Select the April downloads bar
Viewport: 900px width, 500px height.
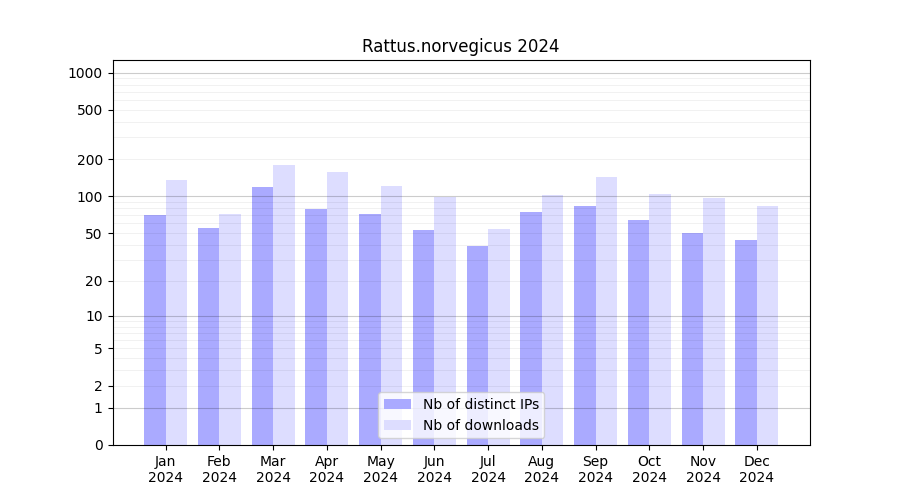coord(338,308)
